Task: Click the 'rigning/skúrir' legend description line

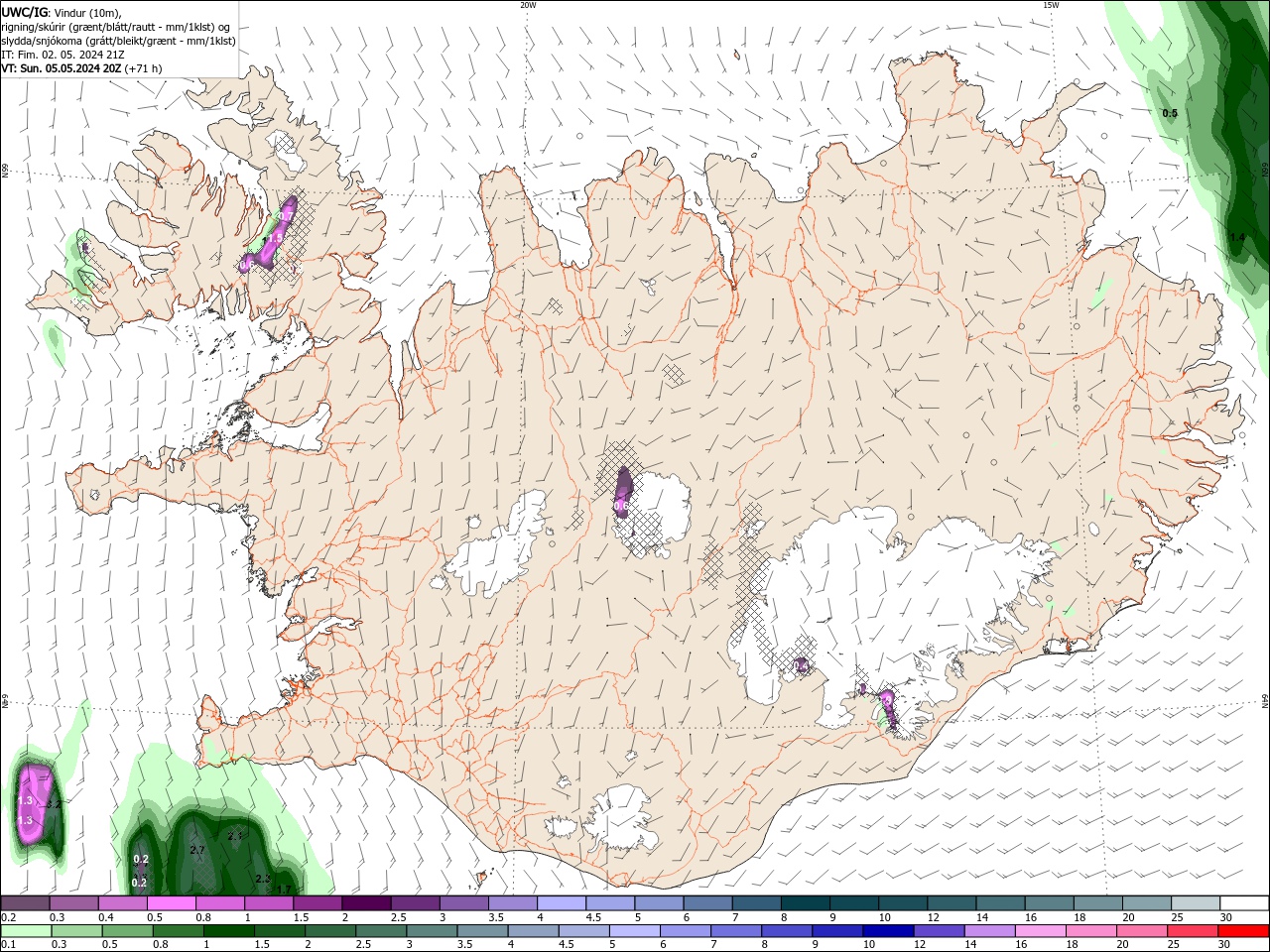Action: 116,27
